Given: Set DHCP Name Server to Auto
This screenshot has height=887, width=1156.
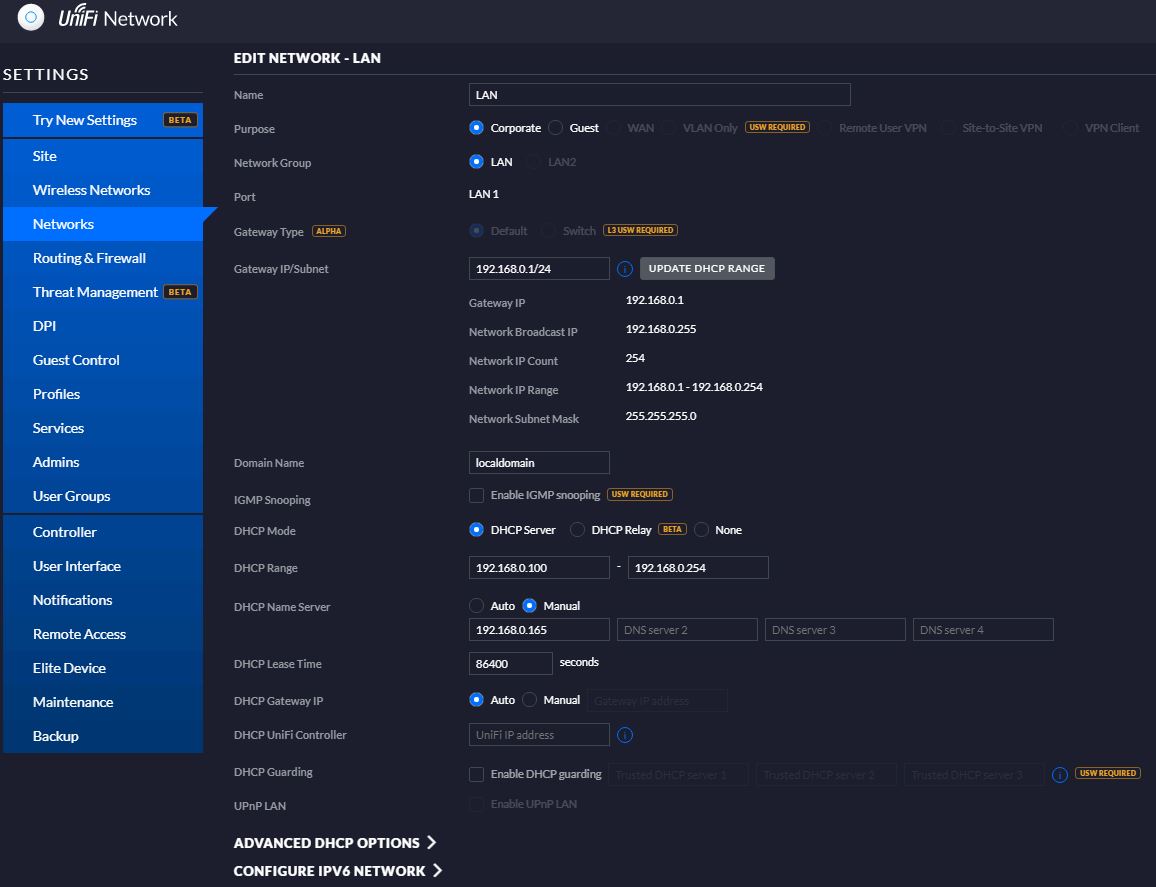Looking at the screenshot, I should click(x=476, y=605).
